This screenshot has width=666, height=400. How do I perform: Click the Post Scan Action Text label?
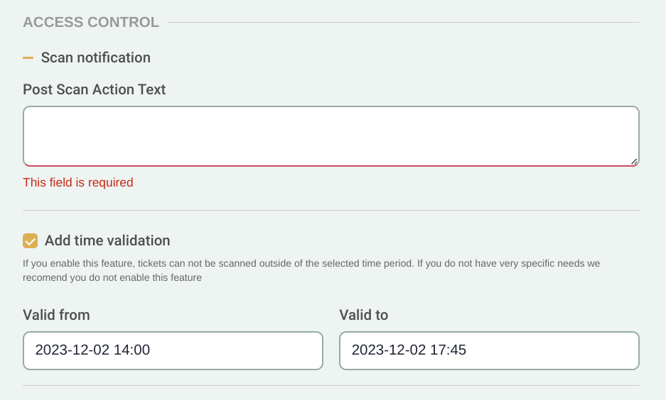94,90
